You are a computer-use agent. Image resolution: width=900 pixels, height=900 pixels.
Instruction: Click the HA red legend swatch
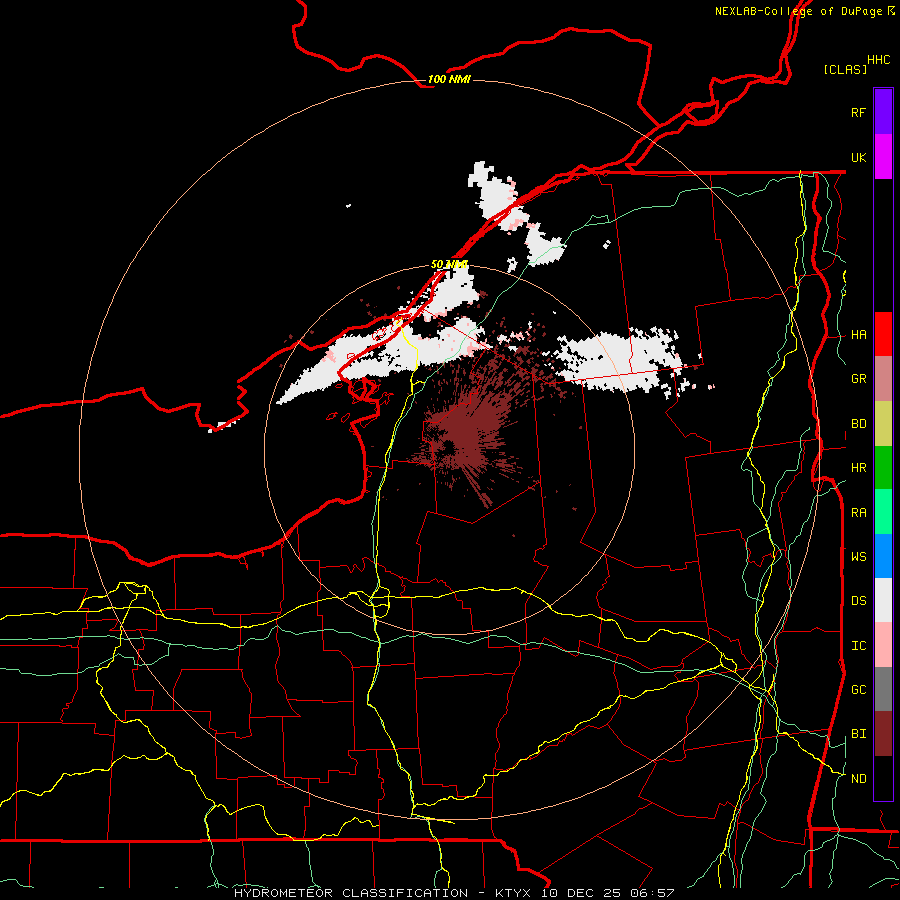tap(883, 334)
